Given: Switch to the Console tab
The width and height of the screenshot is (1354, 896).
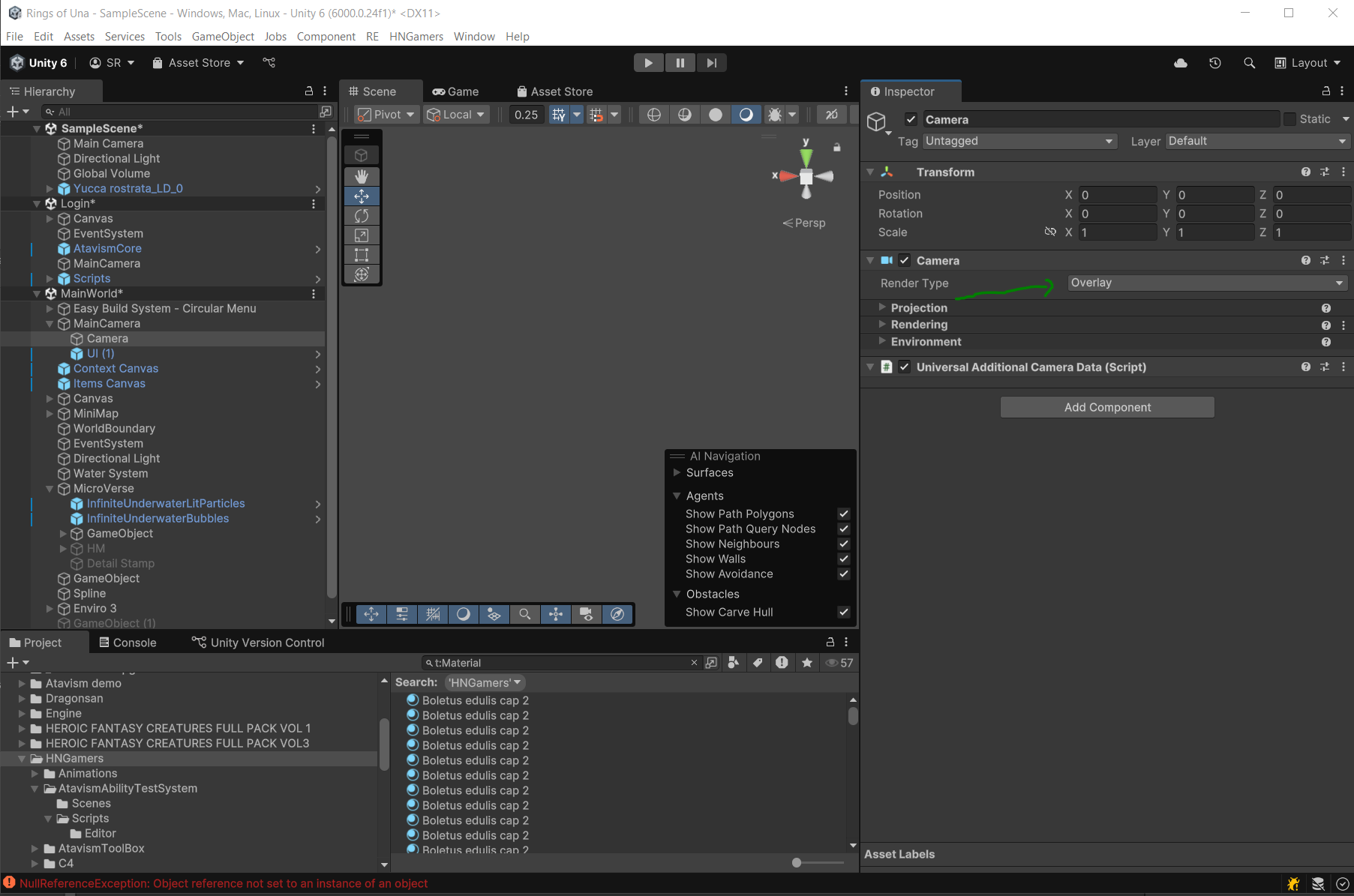Looking at the screenshot, I should pyautogui.click(x=128, y=643).
